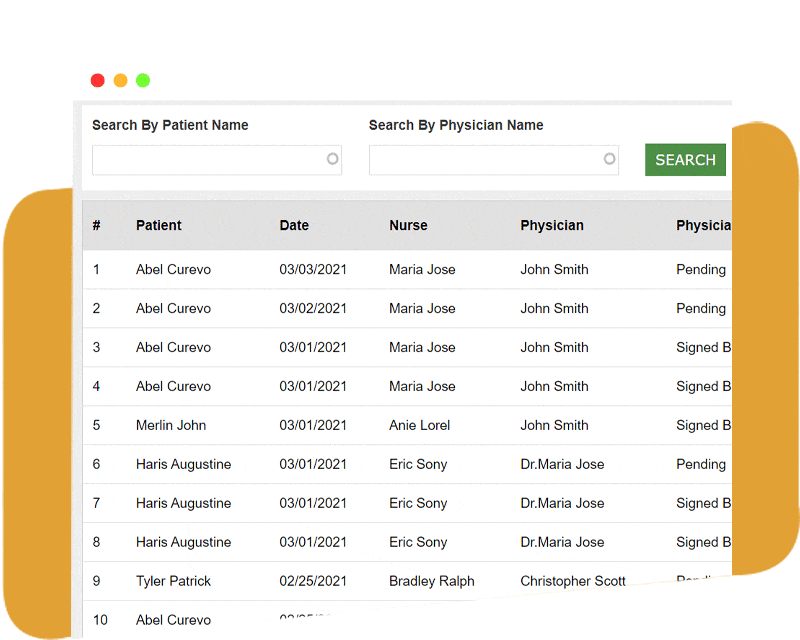Focus the Search By Patient Name field

click(x=208, y=160)
